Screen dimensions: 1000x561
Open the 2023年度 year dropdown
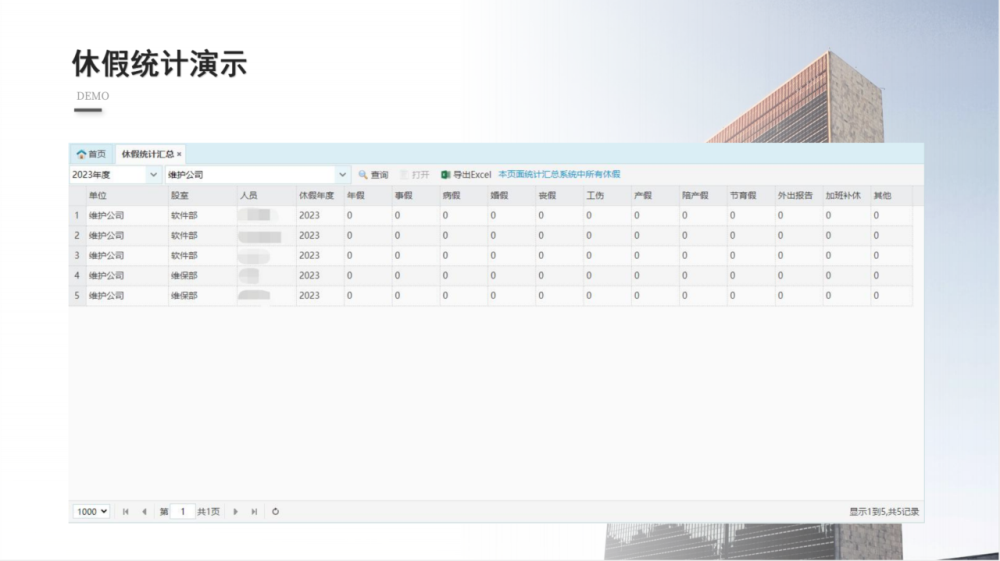pos(154,175)
